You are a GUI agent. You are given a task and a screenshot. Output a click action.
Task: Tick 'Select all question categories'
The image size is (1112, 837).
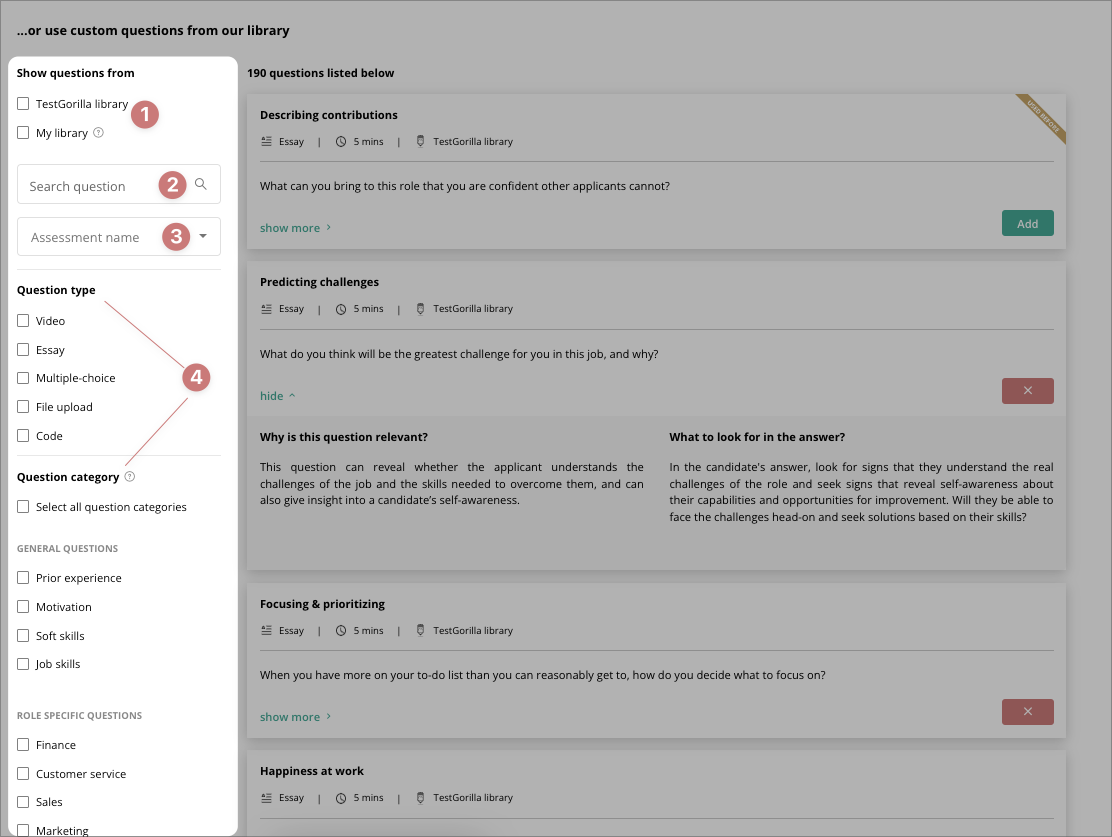pyautogui.click(x=22, y=506)
